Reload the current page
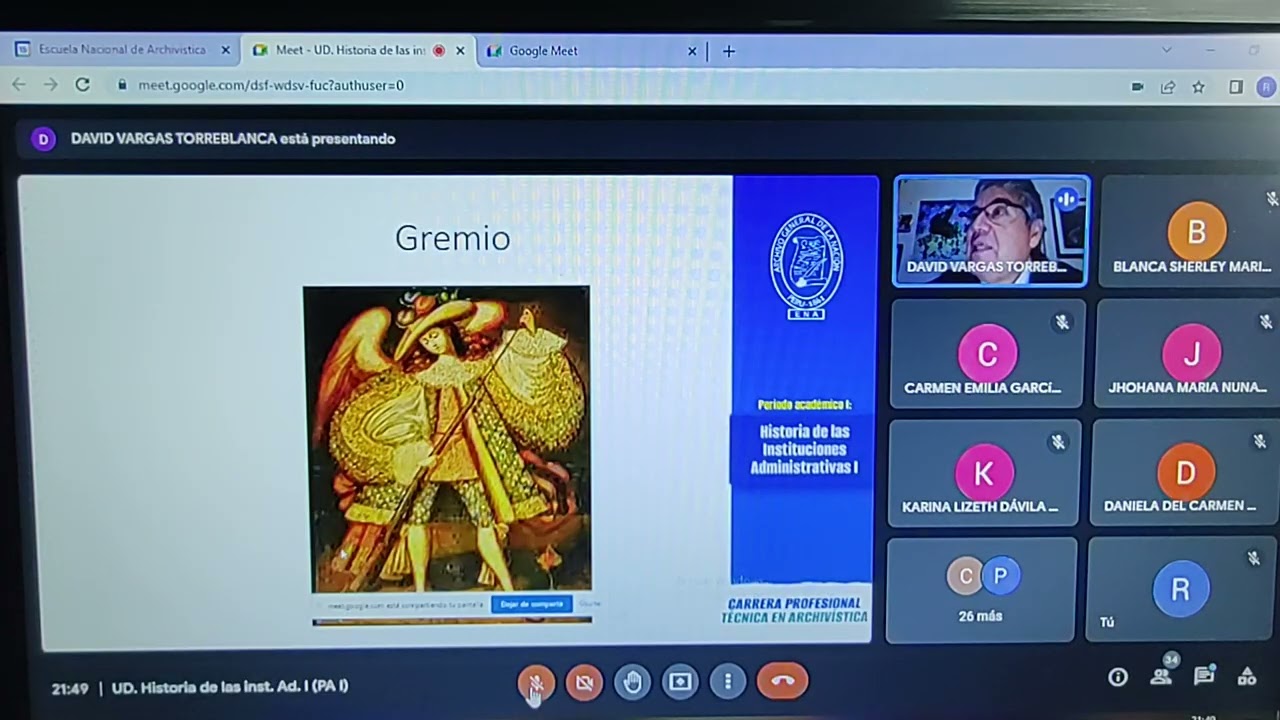This screenshot has width=1280, height=720. click(83, 85)
